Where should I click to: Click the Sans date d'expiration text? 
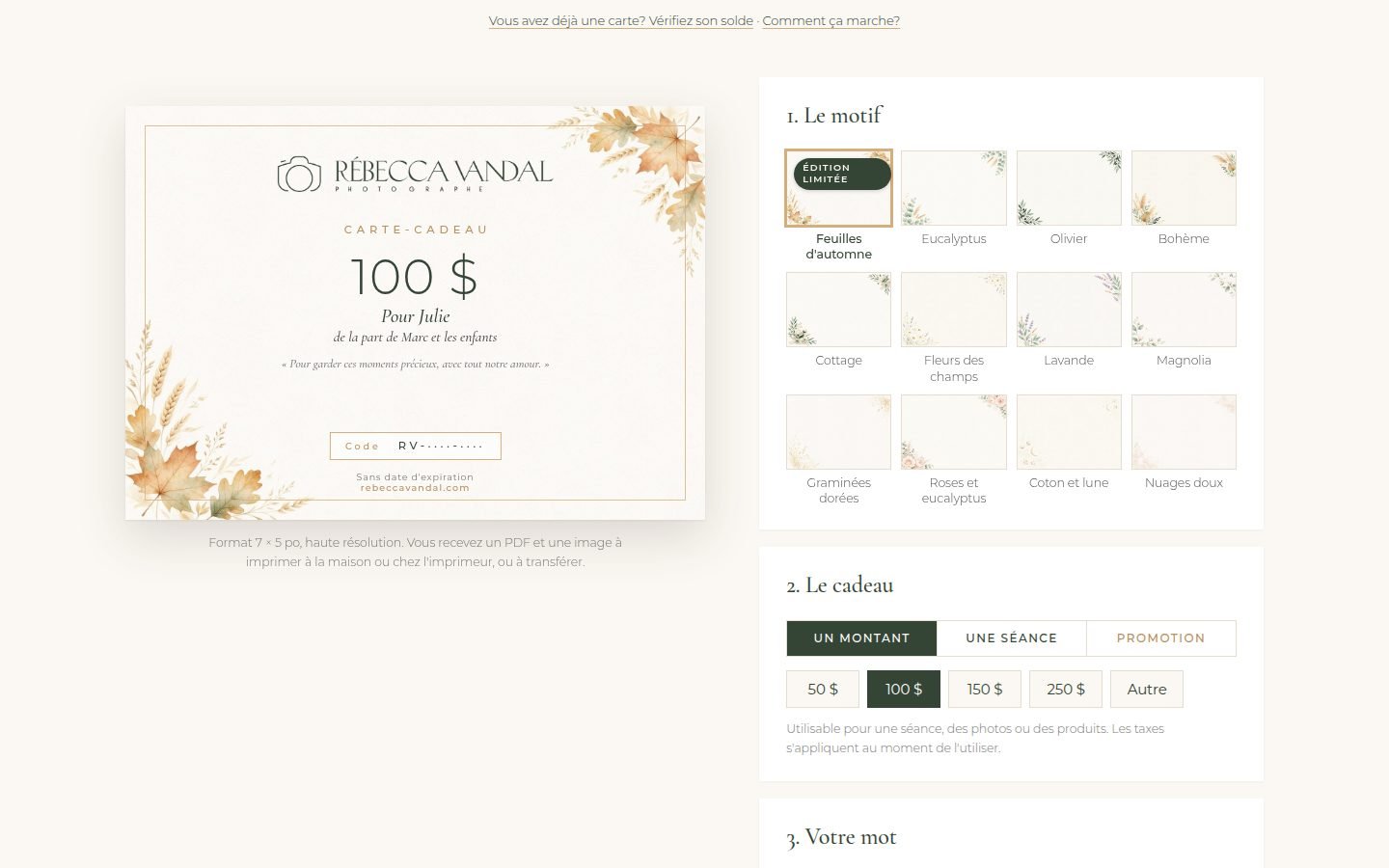pyautogui.click(x=415, y=476)
